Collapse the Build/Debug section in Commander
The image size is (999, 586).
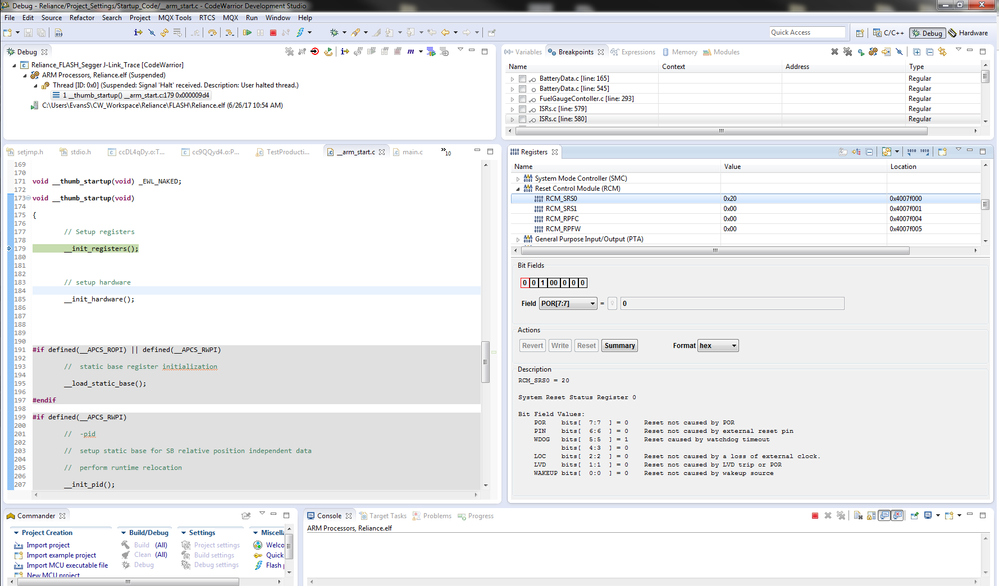click(x=124, y=532)
